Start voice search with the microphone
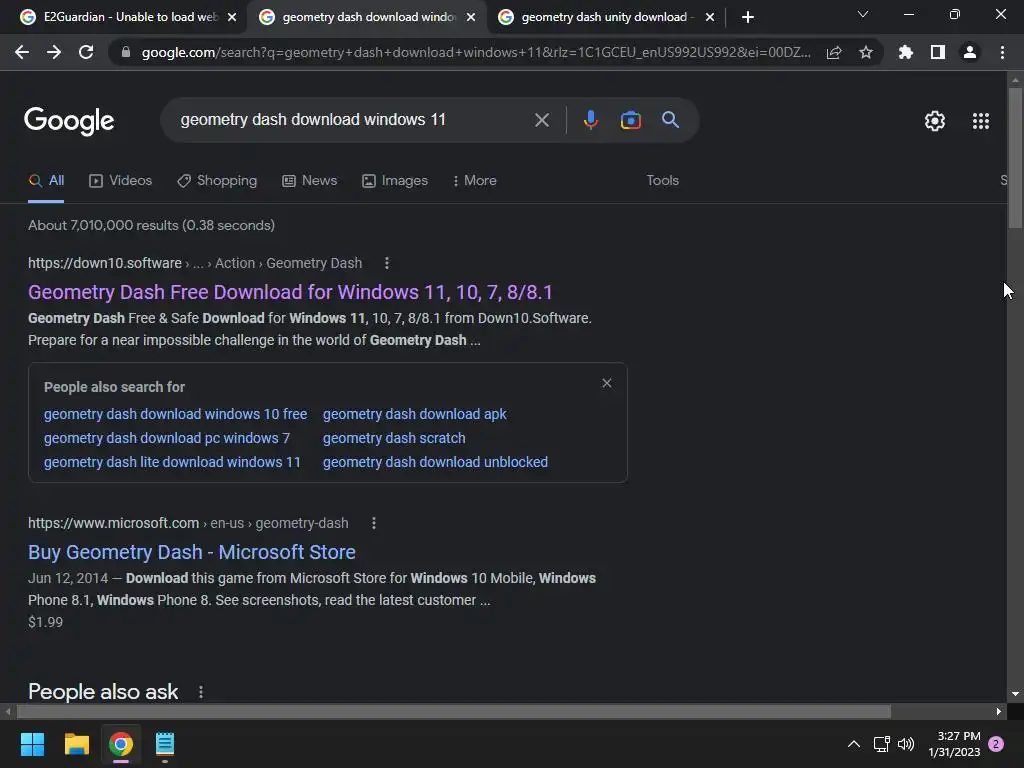 click(590, 120)
